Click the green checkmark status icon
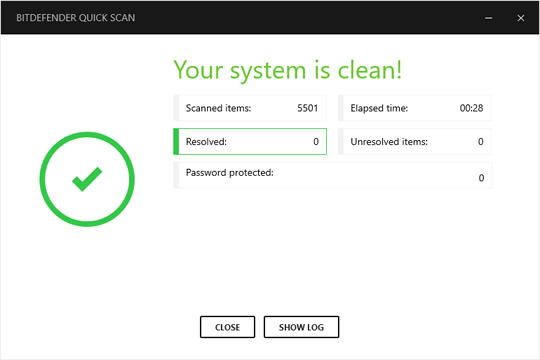 87,179
